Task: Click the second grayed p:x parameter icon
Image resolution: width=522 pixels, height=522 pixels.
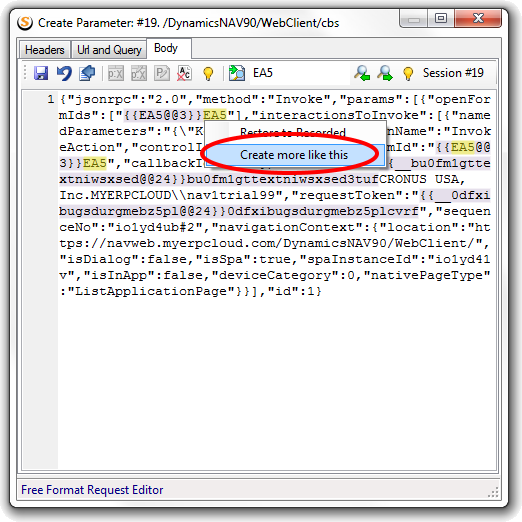Action: [139, 73]
